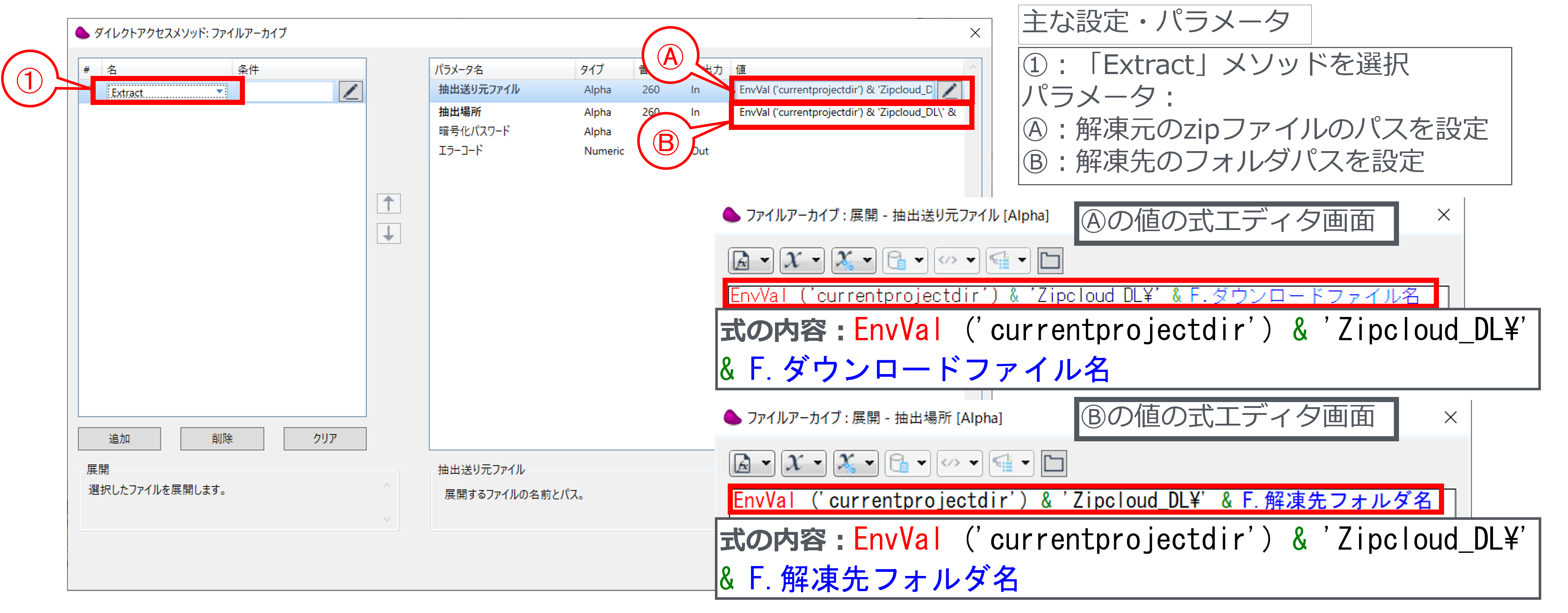Screen dimensions: 1568x613
Task: Click Alpha type in 暗号化パスワード row
Action: click(x=597, y=132)
